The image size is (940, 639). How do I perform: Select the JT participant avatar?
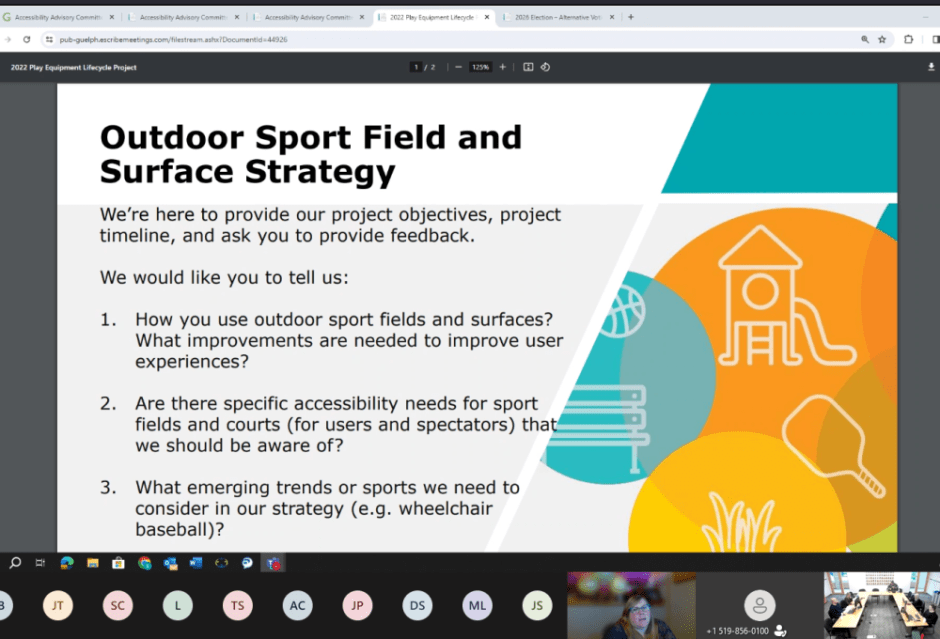(x=58, y=605)
